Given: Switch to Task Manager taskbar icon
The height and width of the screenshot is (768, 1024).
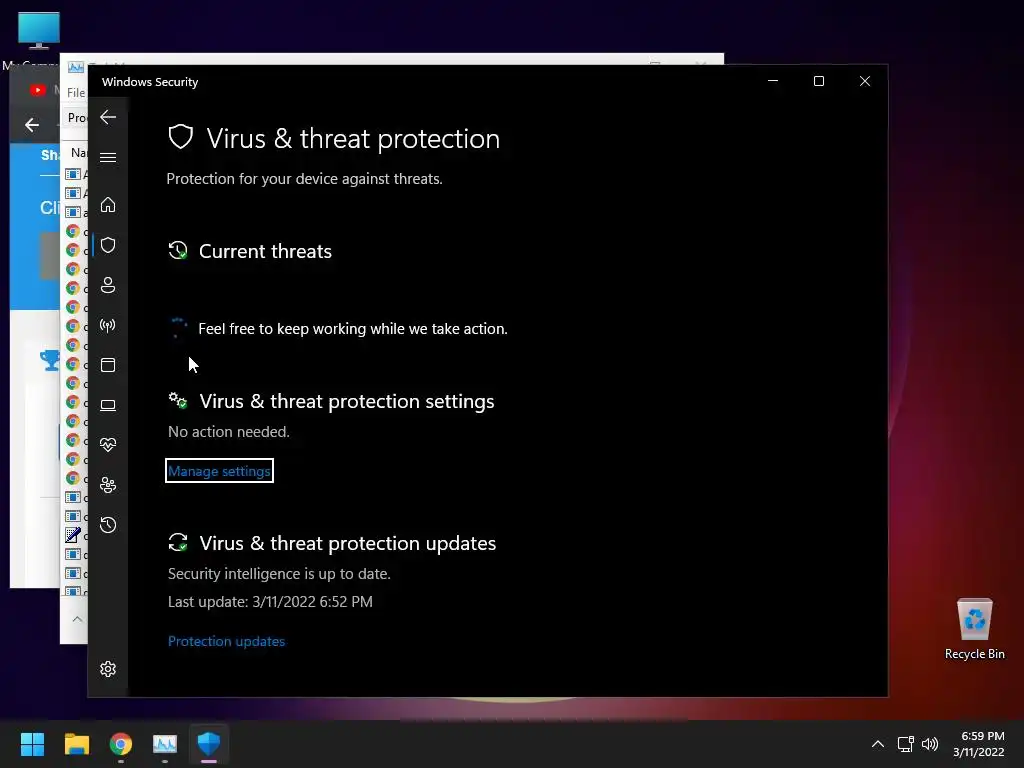Looking at the screenshot, I should [165, 744].
